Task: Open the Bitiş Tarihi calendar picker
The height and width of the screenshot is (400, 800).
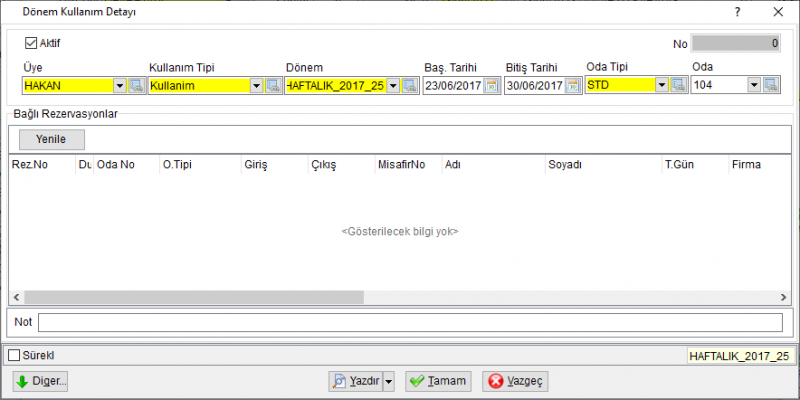Action: (x=573, y=86)
